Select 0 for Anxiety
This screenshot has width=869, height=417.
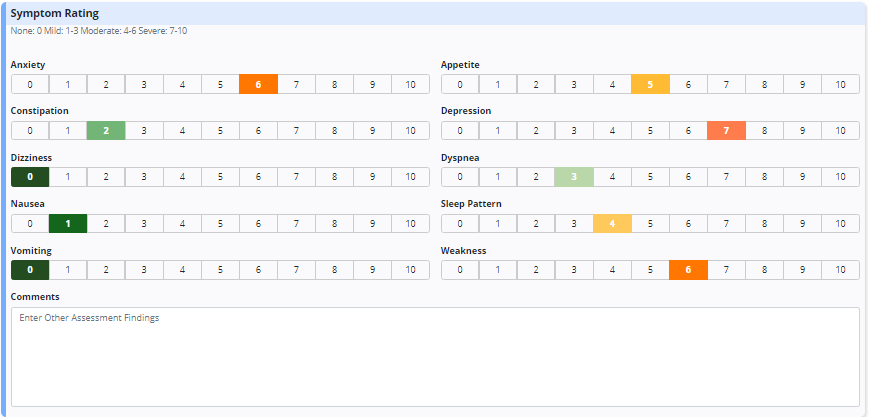tap(30, 84)
